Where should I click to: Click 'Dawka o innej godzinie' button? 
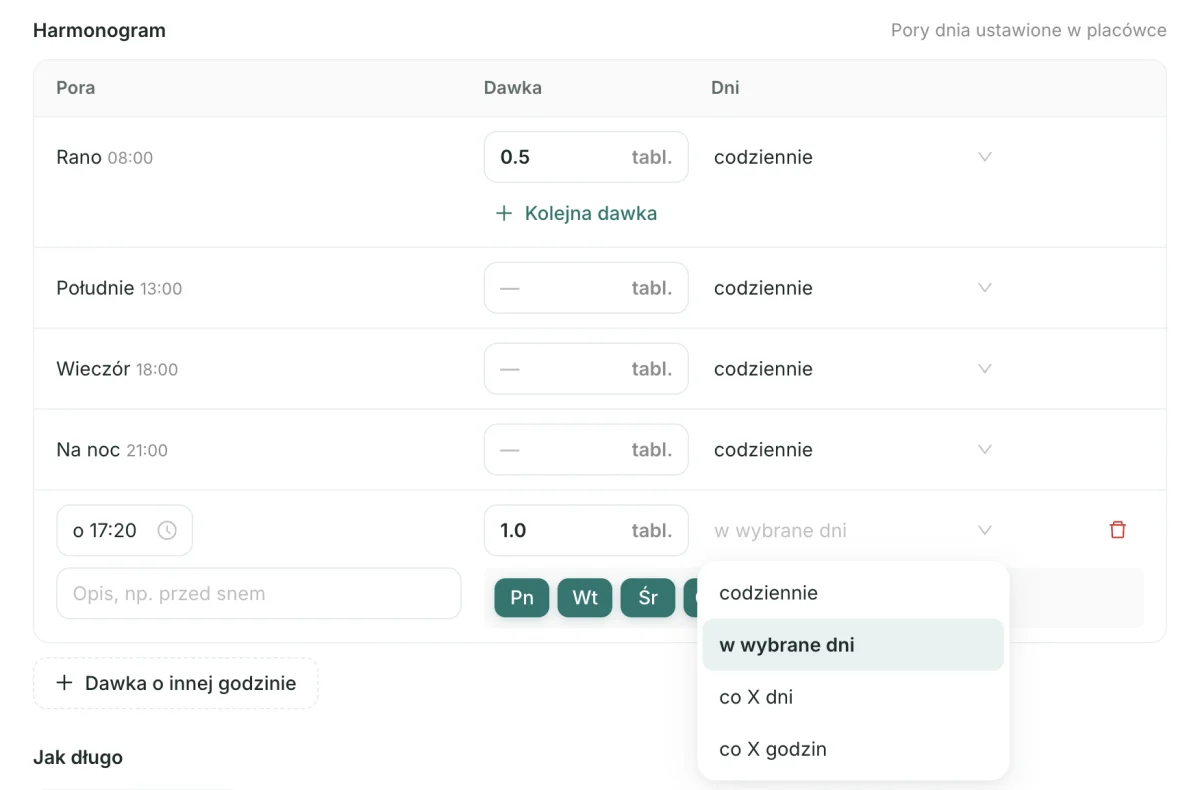click(176, 683)
